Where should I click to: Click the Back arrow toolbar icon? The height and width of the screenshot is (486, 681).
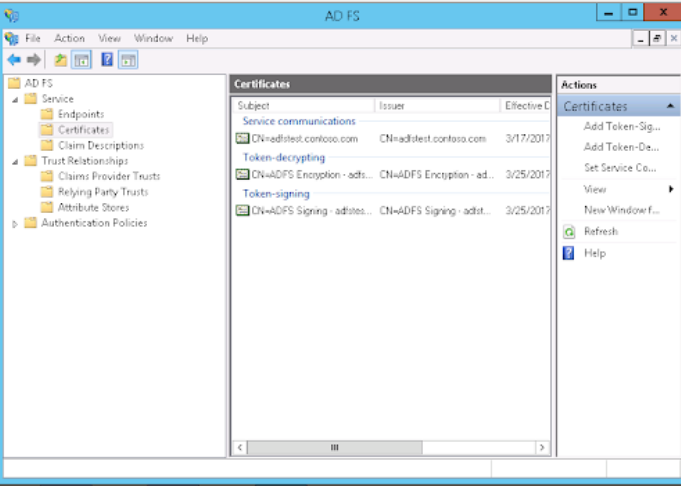click(14, 60)
